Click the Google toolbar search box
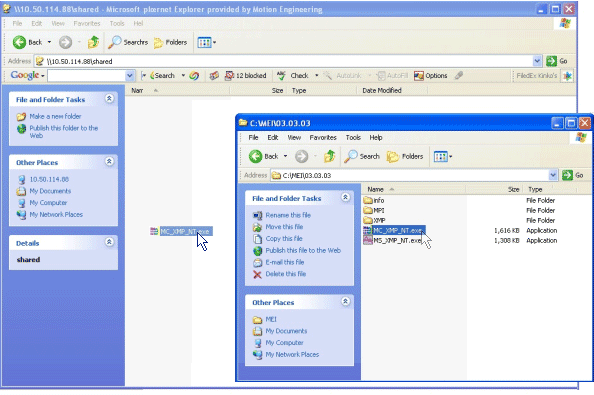This screenshot has width=594, height=395. pos(87,76)
